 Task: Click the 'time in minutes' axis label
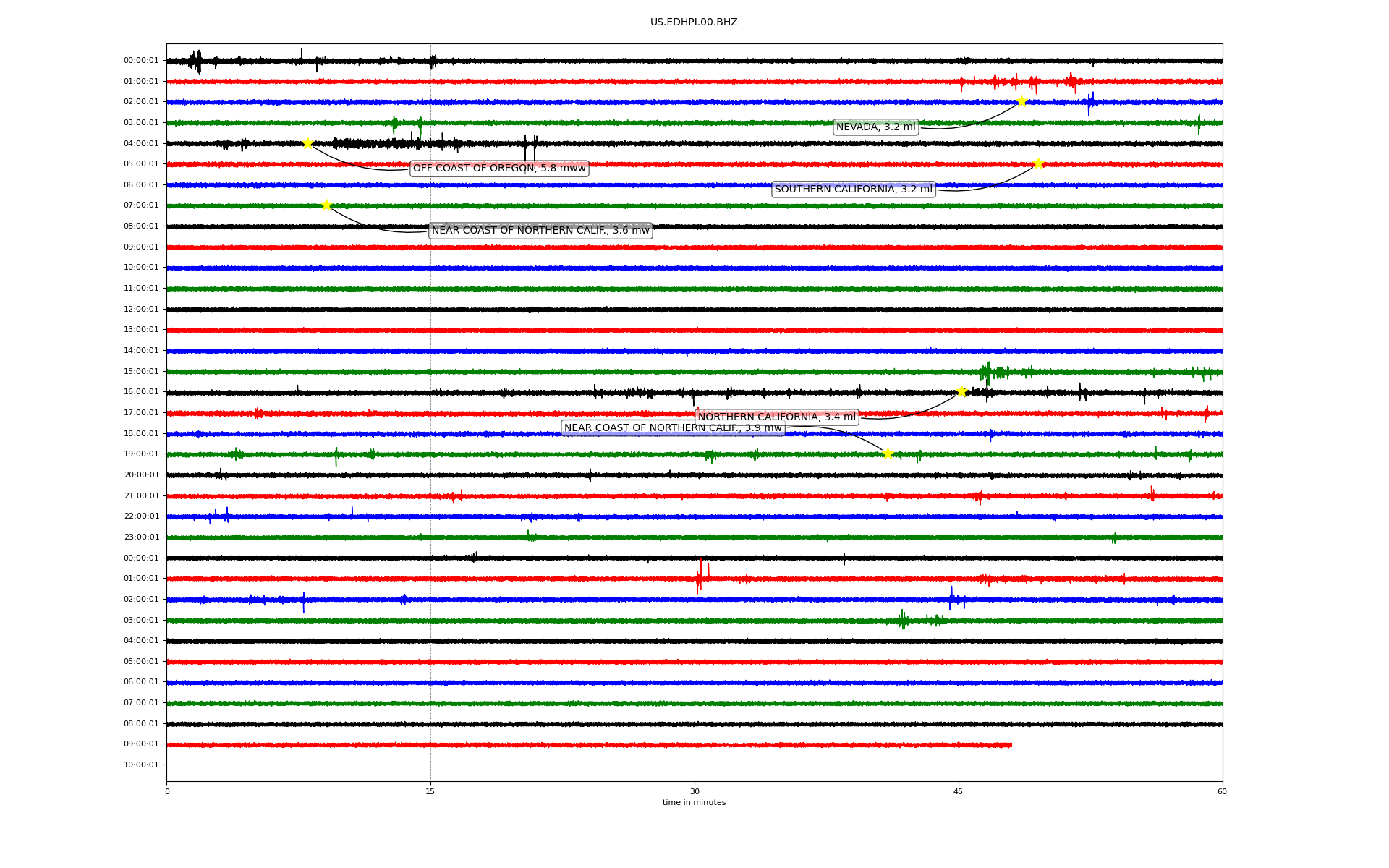(694, 803)
